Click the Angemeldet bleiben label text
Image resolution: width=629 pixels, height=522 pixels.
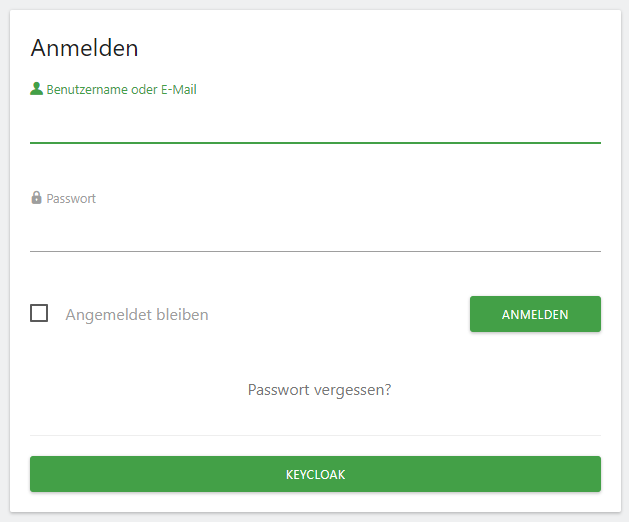point(137,315)
